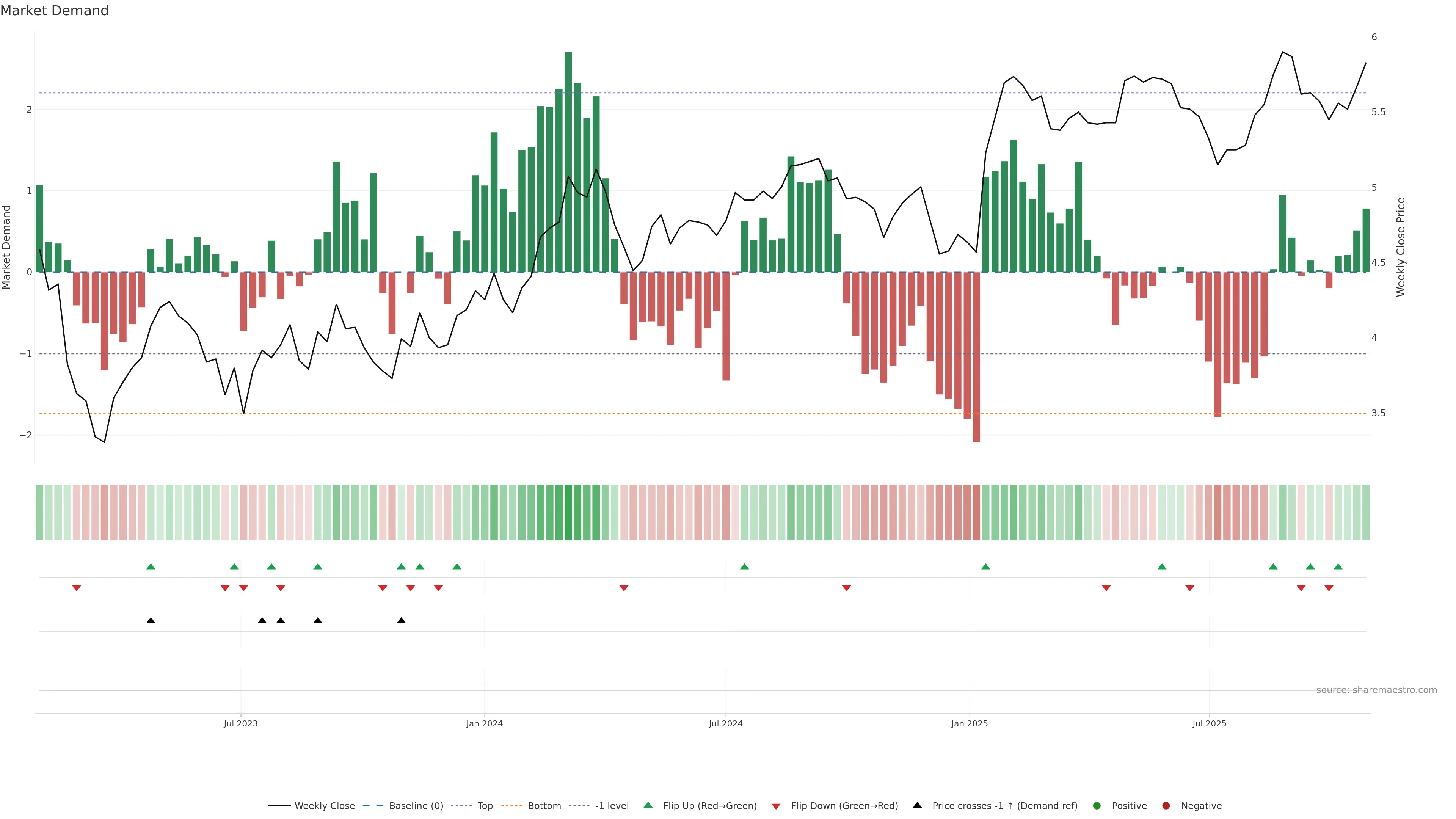Click the darkest green heatmap strip cell
Image resolution: width=1456 pixels, height=819 pixels.
tap(568, 512)
